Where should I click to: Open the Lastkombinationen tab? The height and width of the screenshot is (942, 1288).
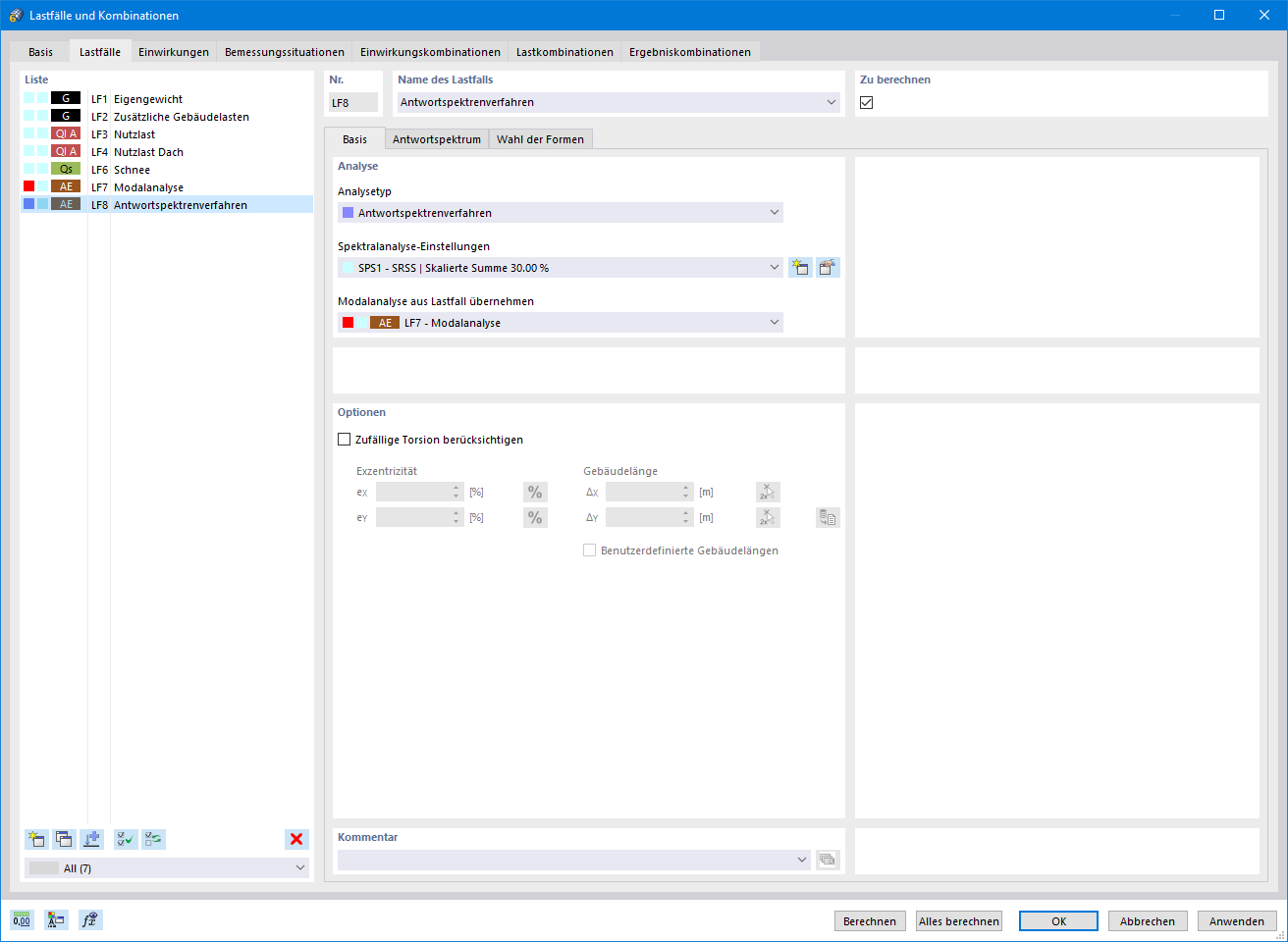click(564, 52)
